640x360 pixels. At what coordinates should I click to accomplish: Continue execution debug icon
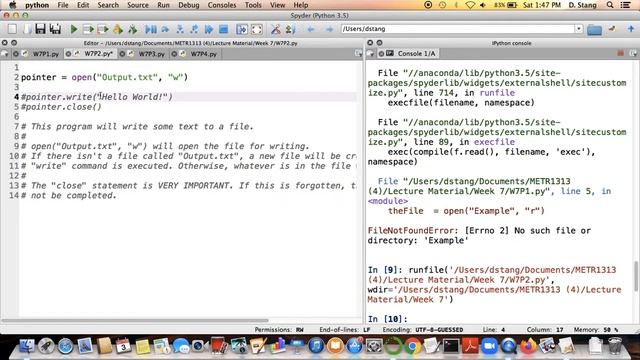pos(209,29)
